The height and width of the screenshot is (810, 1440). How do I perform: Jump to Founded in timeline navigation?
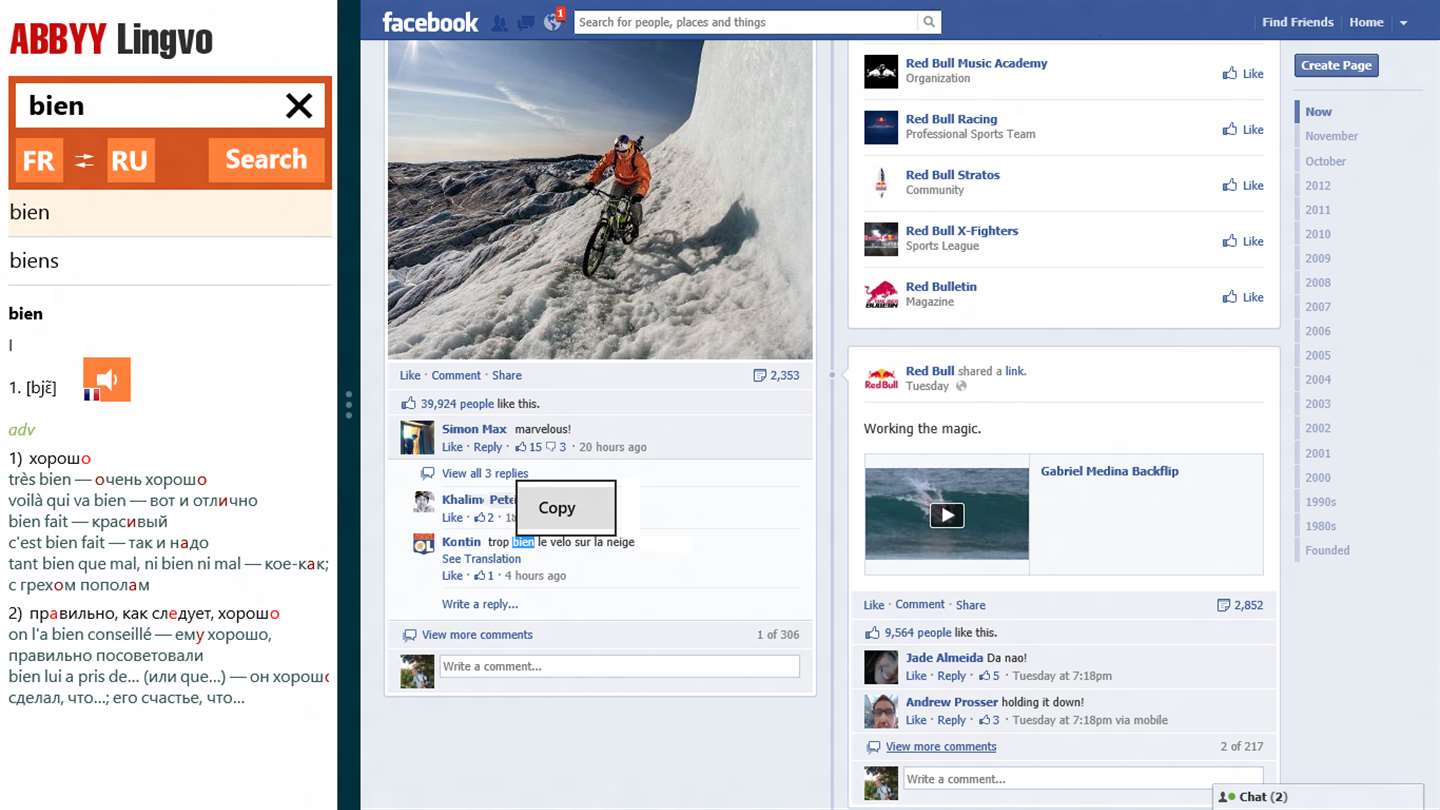(x=1327, y=550)
